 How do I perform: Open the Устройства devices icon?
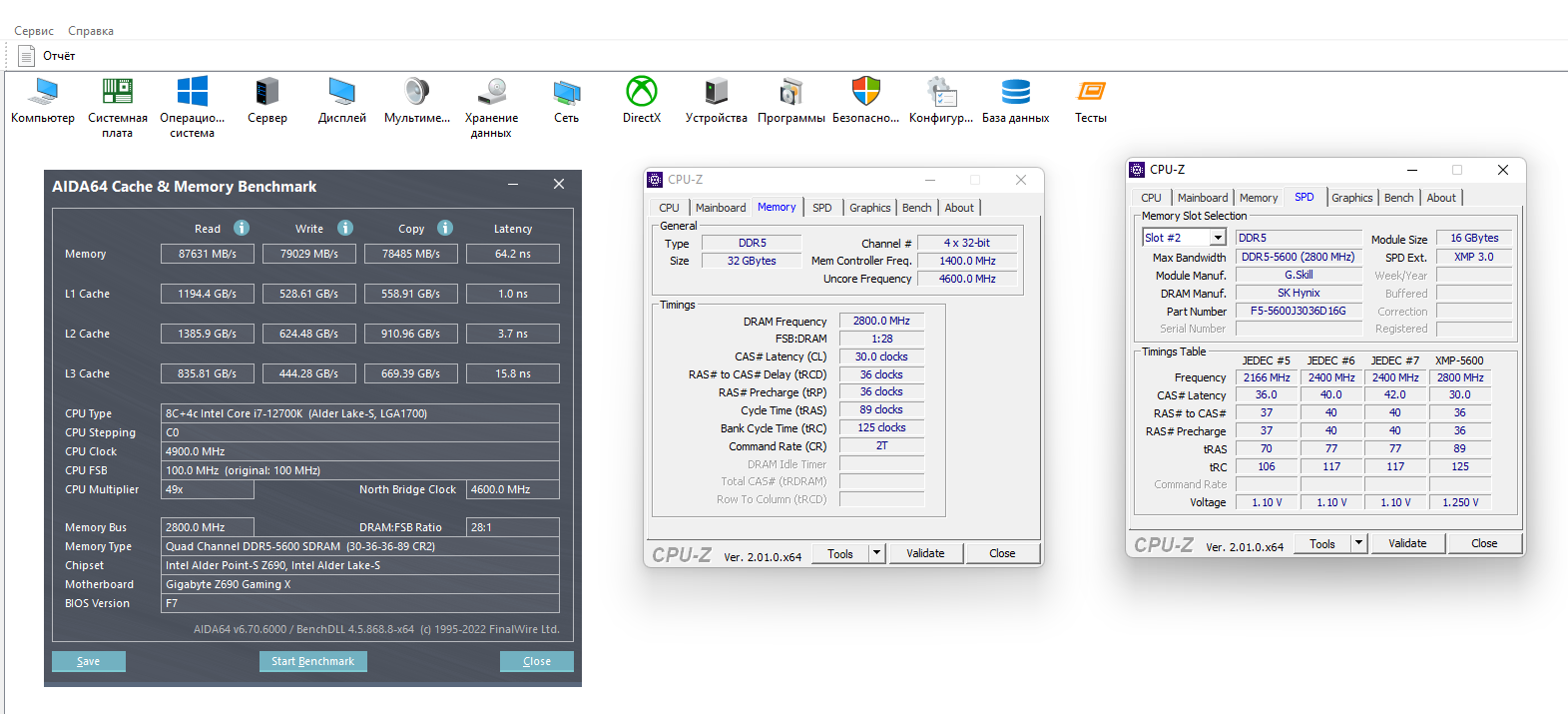717,92
